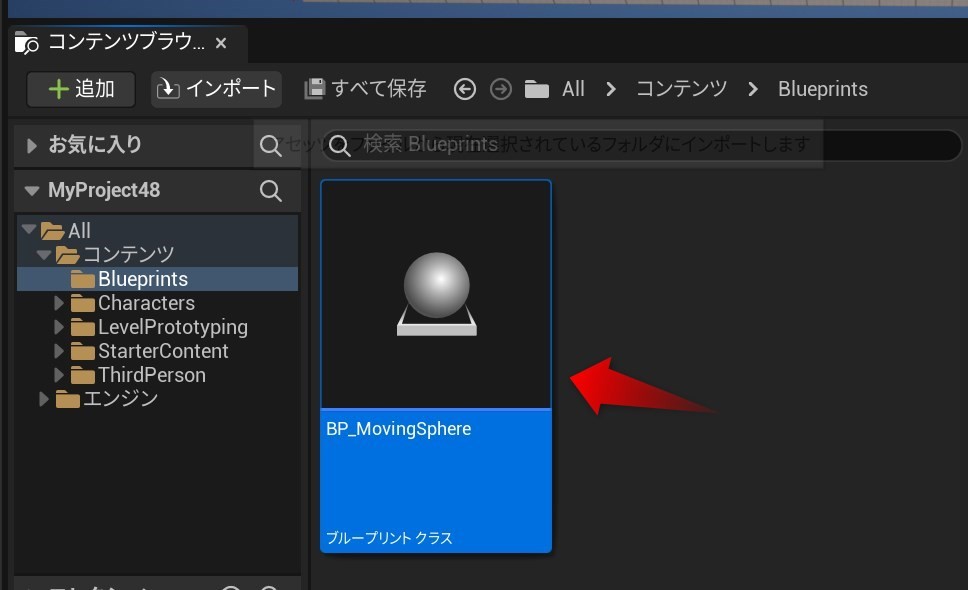Open the BP_MovingSphere blueprint thumbnail
Image resolution: width=968 pixels, height=590 pixels.
pos(435,293)
